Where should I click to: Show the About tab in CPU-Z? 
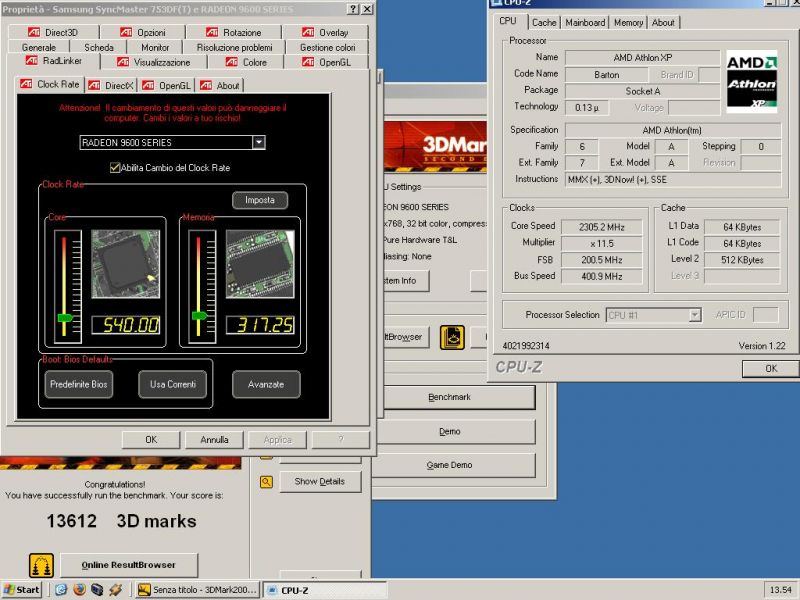click(x=663, y=22)
